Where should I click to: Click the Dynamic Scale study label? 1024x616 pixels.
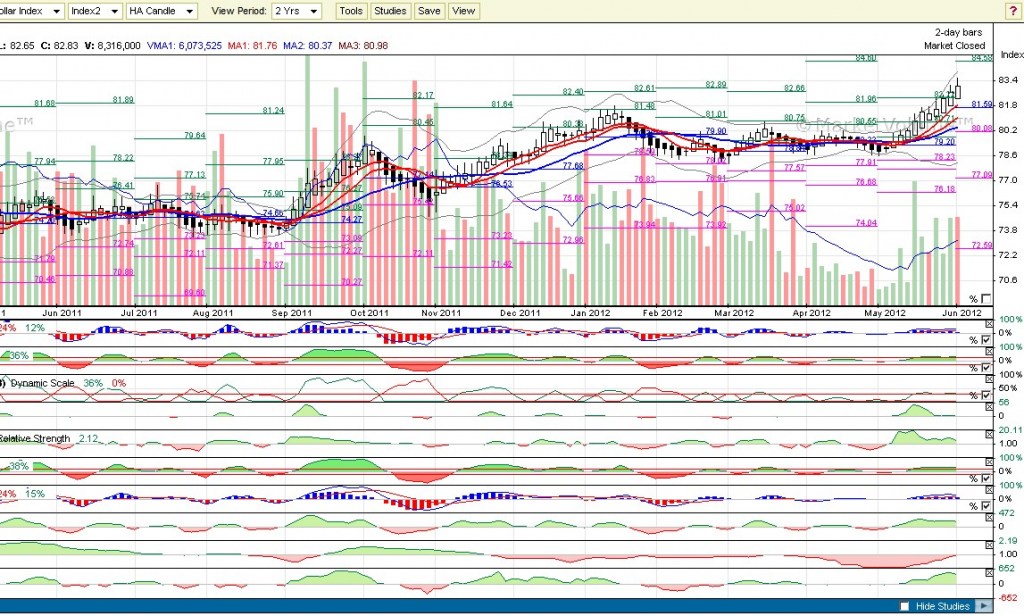point(42,383)
